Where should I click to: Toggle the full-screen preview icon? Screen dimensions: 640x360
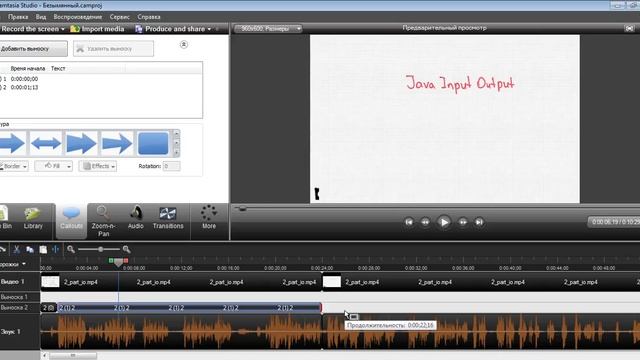coord(629,28)
